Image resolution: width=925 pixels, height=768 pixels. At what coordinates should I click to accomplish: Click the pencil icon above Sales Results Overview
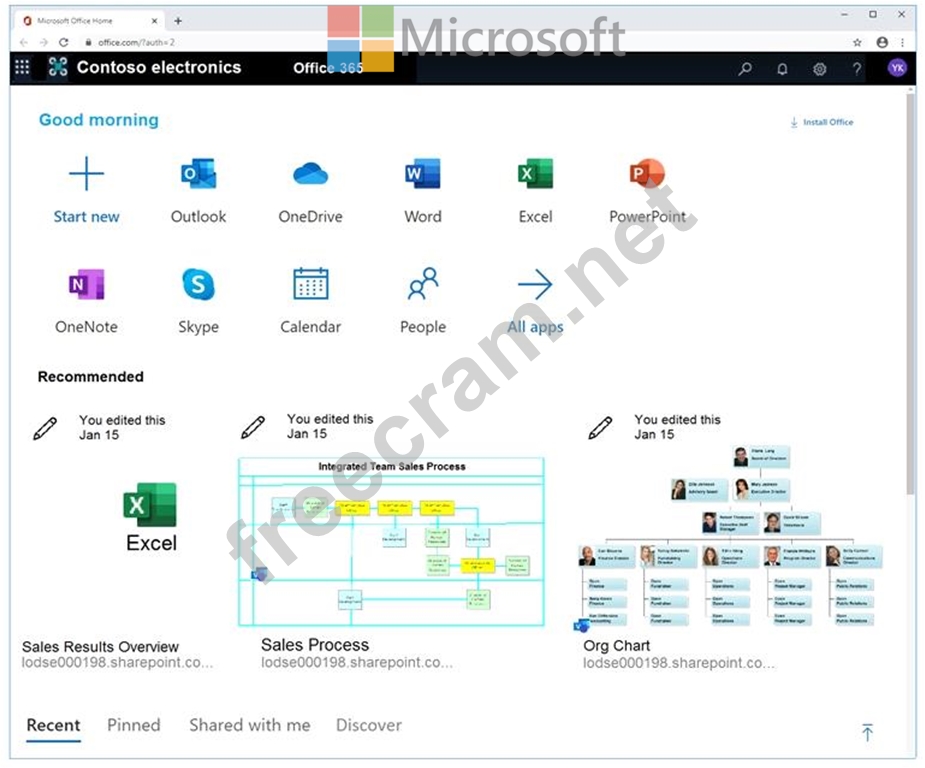coord(45,428)
